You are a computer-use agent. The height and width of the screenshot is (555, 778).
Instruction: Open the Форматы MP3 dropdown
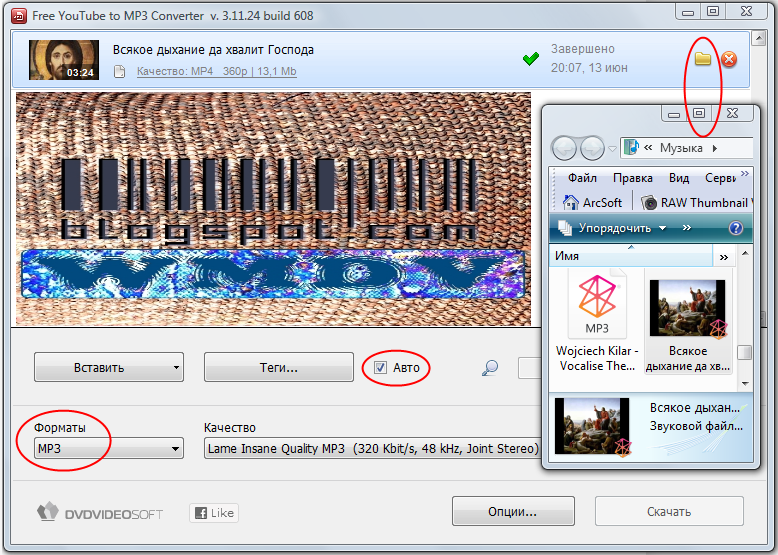[109, 448]
